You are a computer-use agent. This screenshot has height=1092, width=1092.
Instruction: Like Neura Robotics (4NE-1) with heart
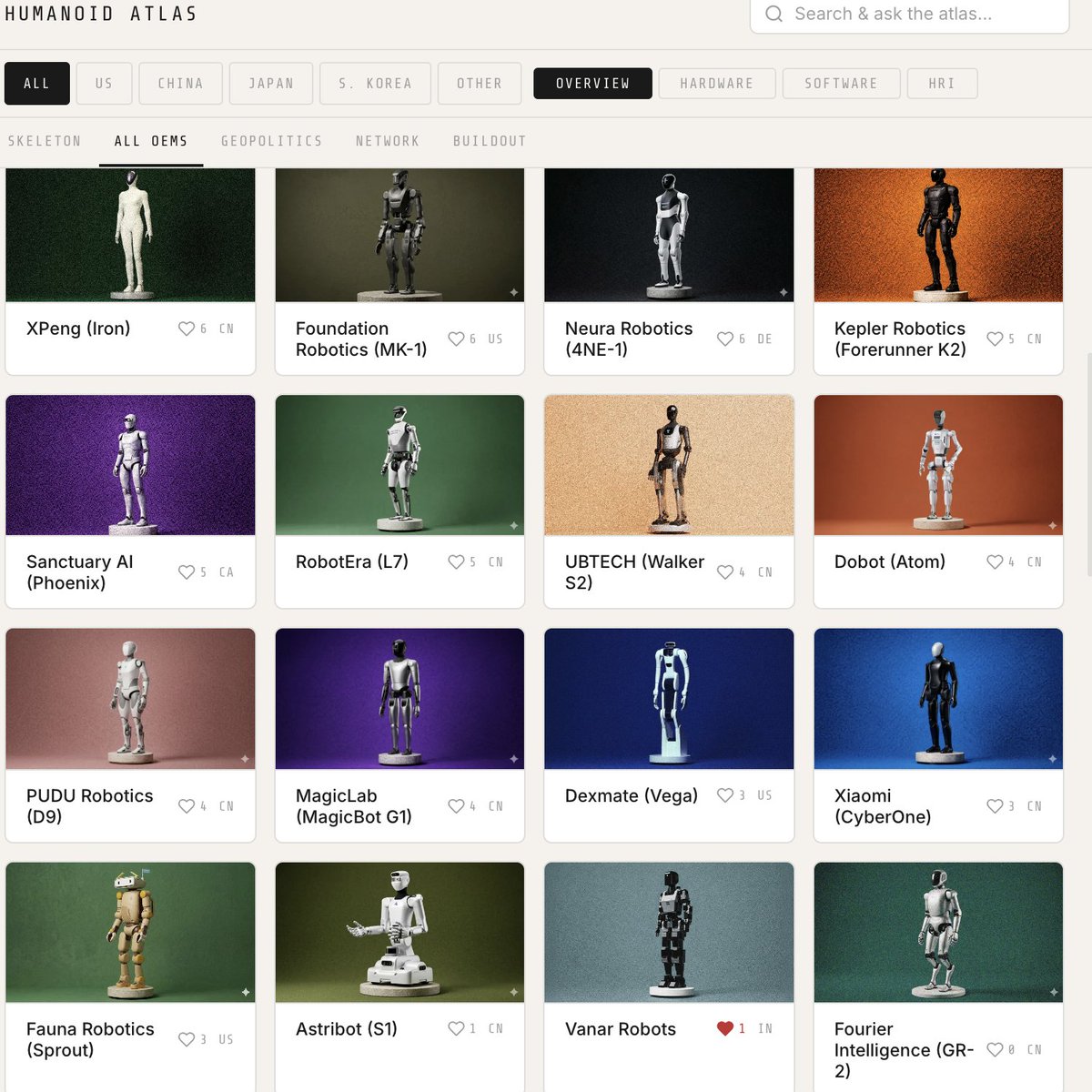pyautogui.click(x=725, y=339)
